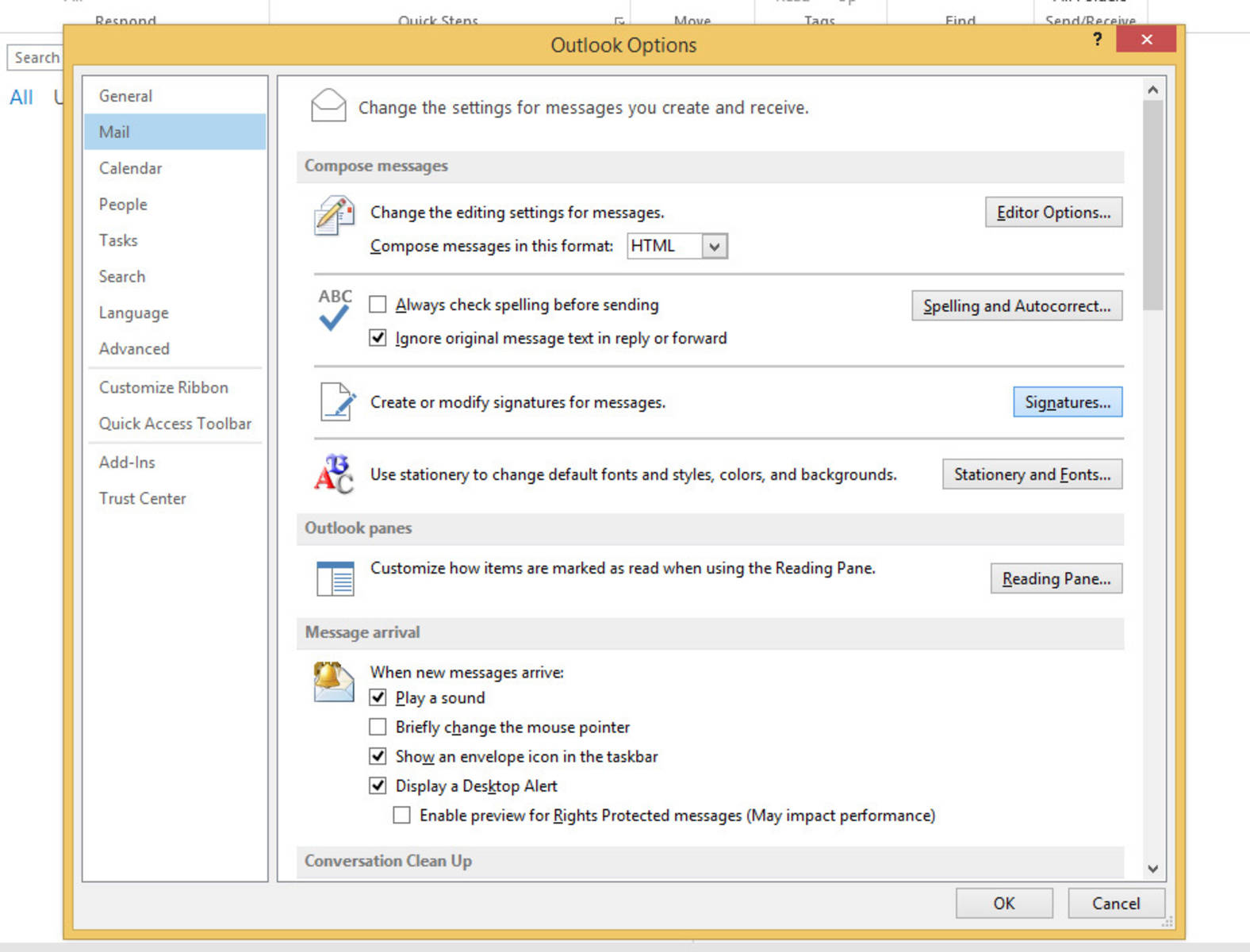This screenshot has height=952, width=1250.
Task: Open the Search options category
Action: [175, 276]
